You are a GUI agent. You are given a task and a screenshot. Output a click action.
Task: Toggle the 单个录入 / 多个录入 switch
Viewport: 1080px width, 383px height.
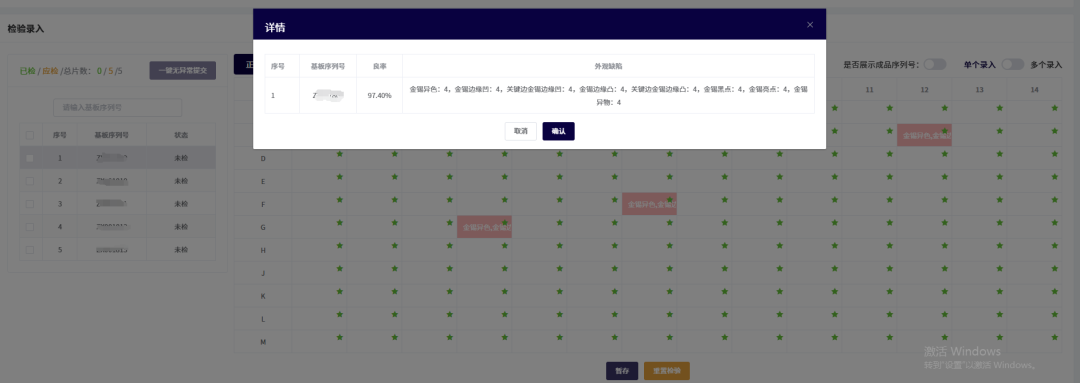(1013, 64)
